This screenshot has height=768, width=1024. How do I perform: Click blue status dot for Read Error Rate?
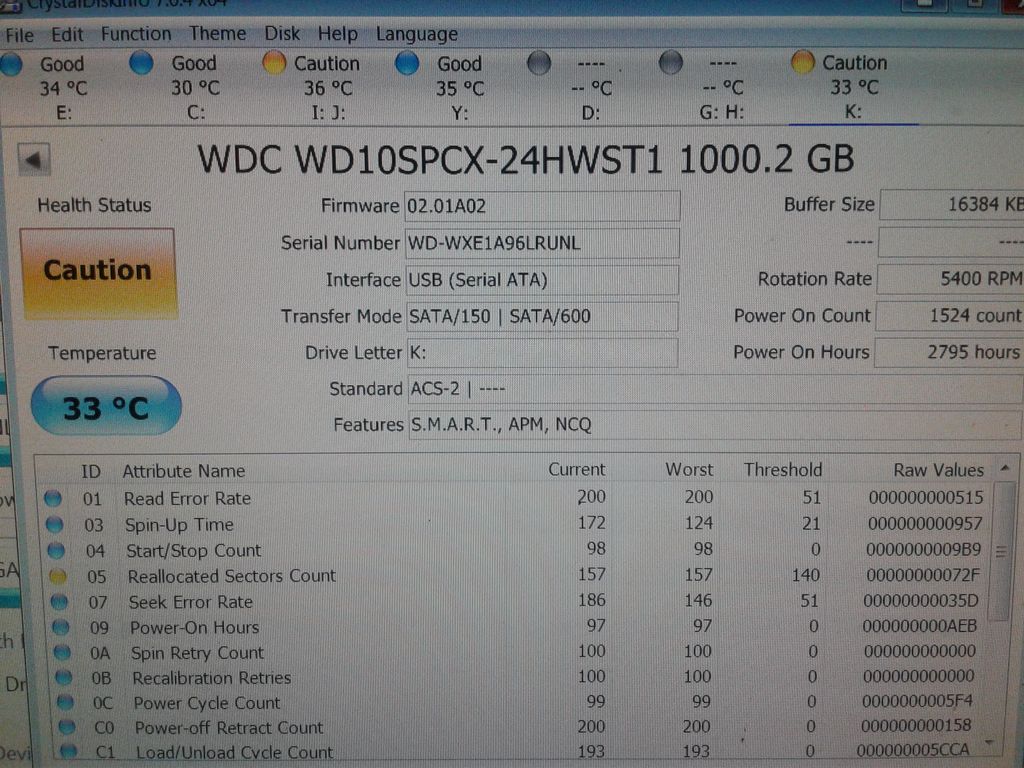click(53, 499)
